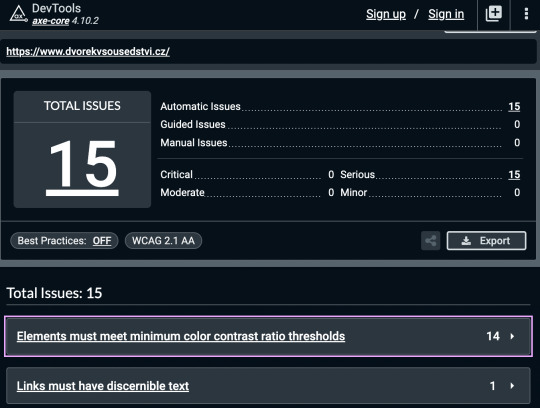This screenshot has height=408, width=540.
Task: Click the Critical severity label
Action: click(177, 175)
